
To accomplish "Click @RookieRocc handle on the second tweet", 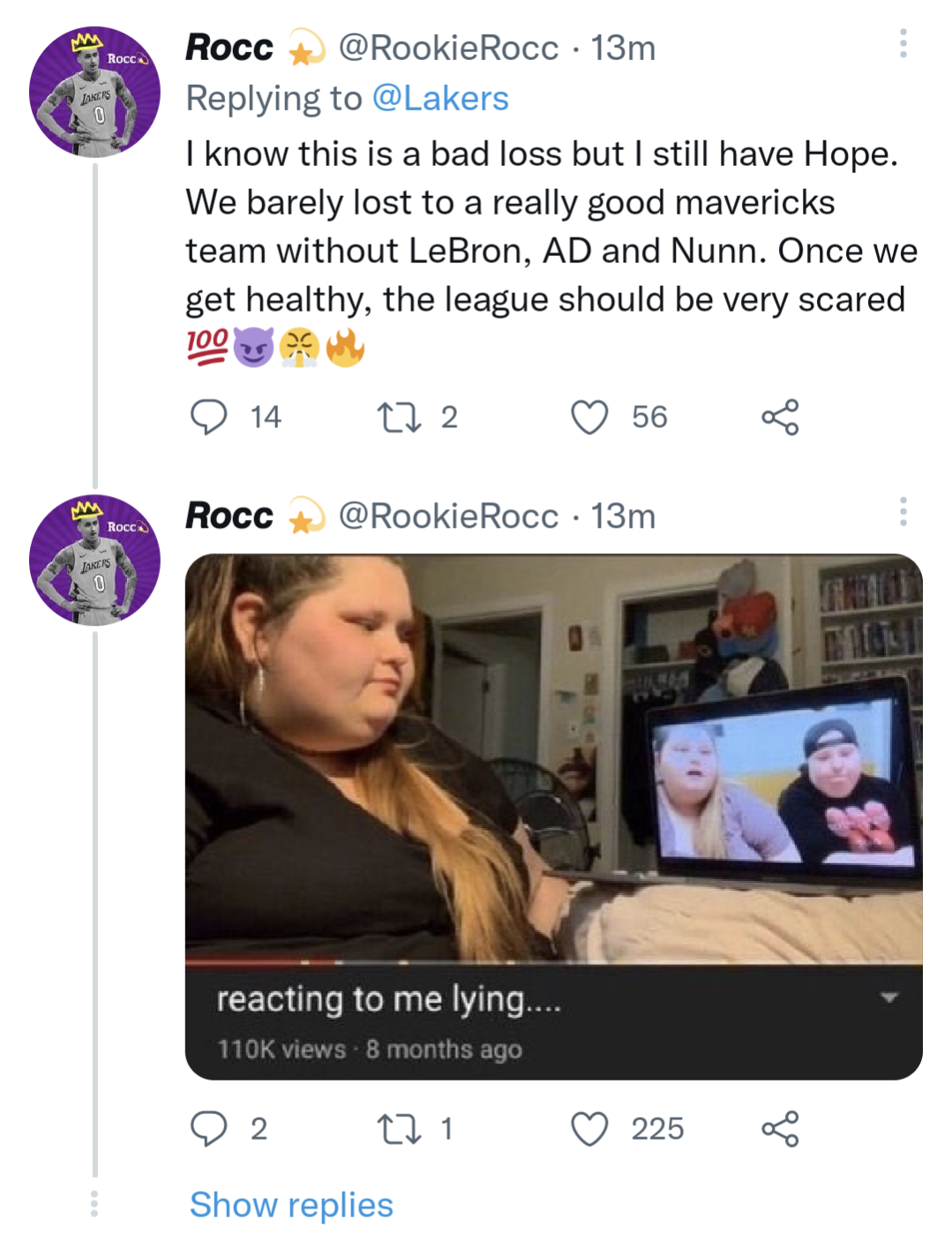I will [448, 516].
